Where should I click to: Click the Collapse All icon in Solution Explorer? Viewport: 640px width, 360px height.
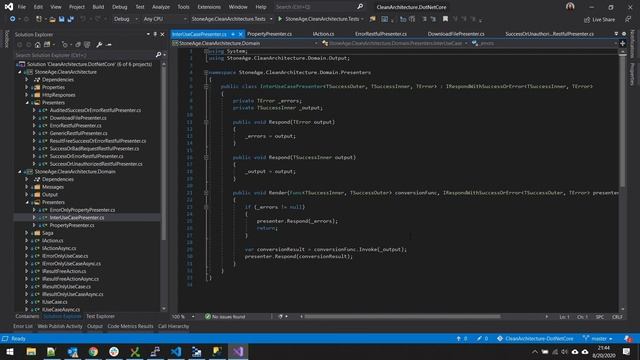[x=78, y=44]
